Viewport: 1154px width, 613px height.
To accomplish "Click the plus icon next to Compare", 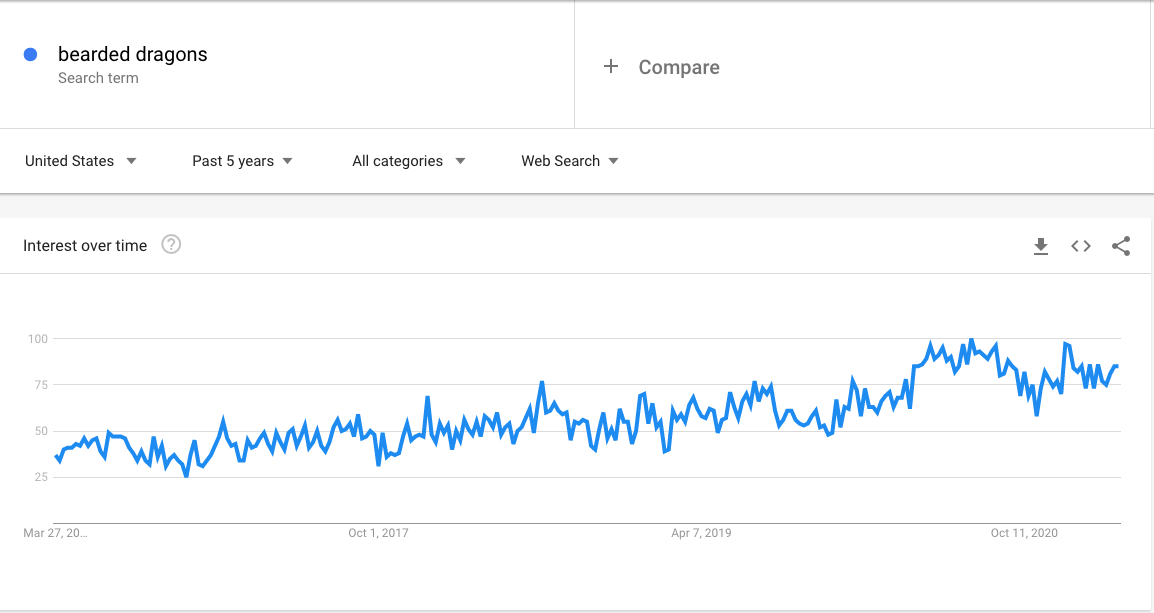I will tap(611, 67).
